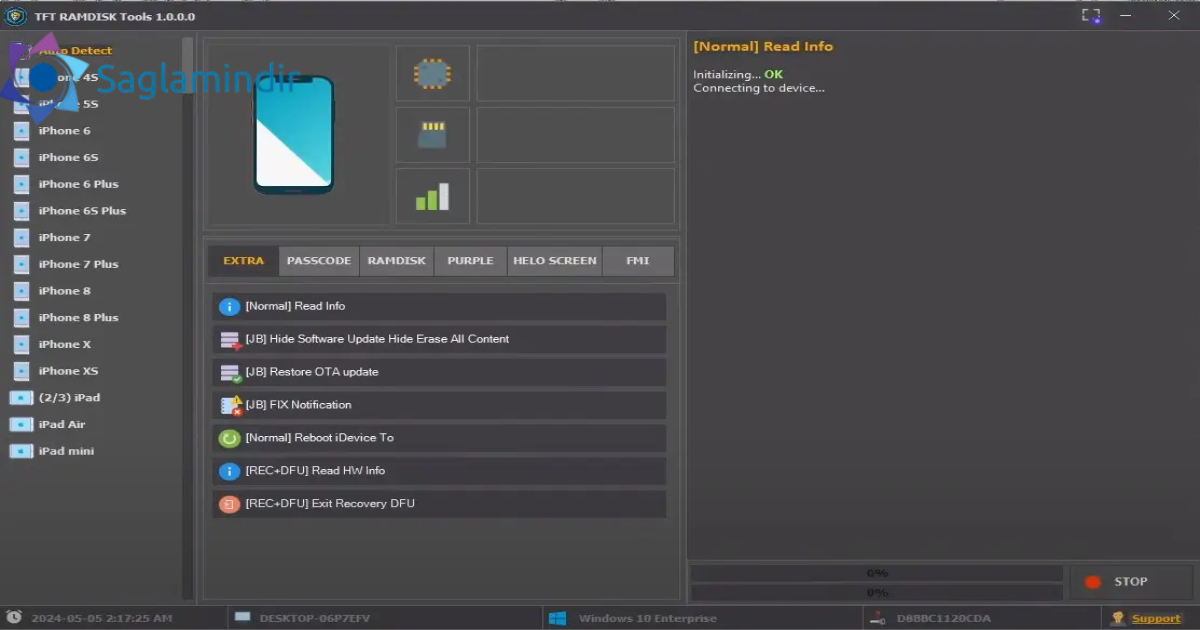Choose iPhone XS label in list

[68, 371]
